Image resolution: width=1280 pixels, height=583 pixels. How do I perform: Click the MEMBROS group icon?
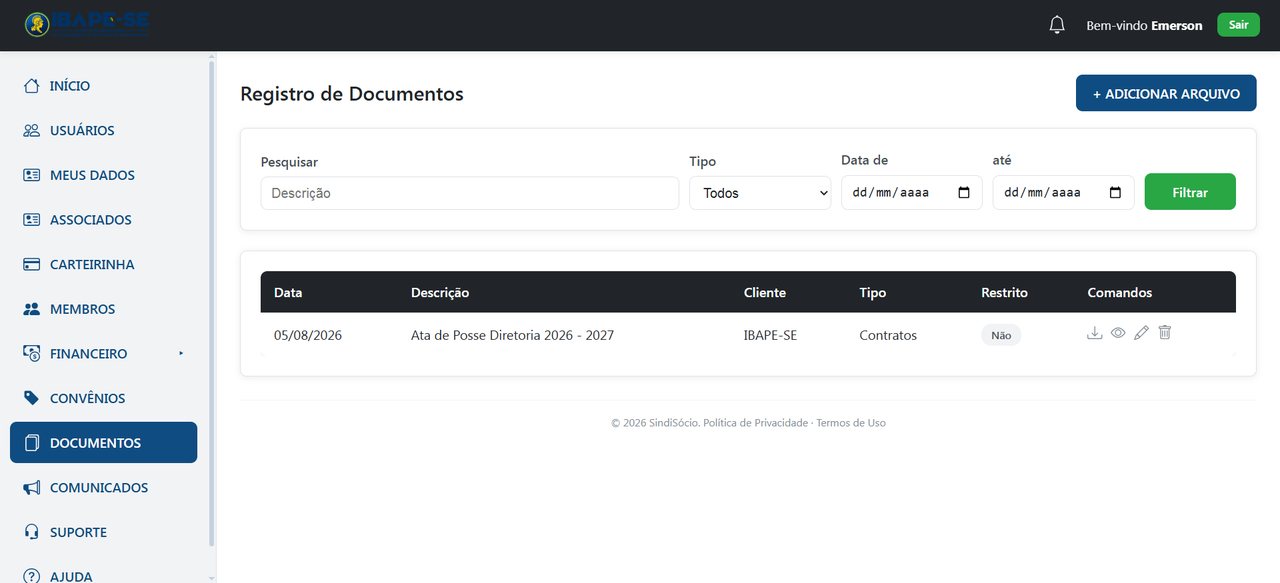click(32, 309)
